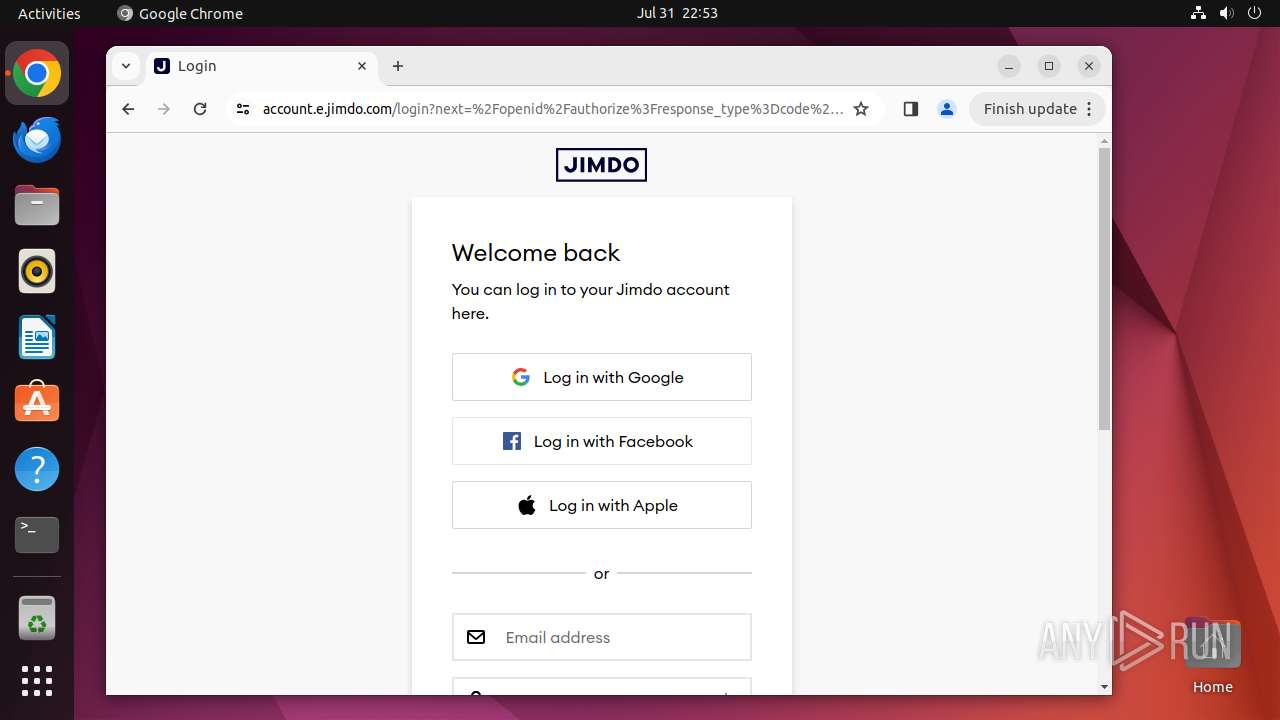Open LibreOffice Writer from dock
The image size is (1280, 720).
pyautogui.click(x=37, y=337)
